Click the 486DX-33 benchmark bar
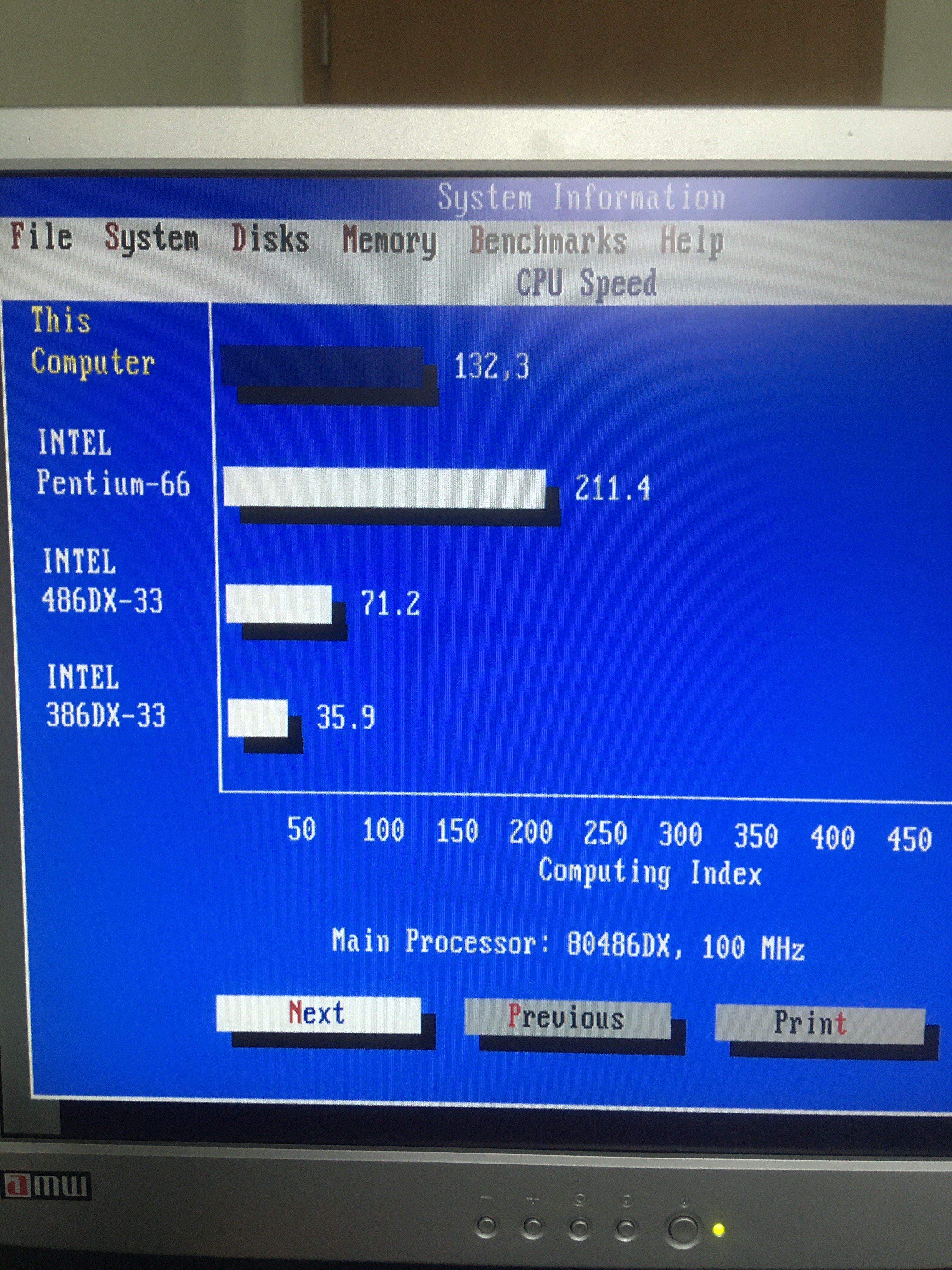This screenshot has width=952, height=1270. coord(279,604)
